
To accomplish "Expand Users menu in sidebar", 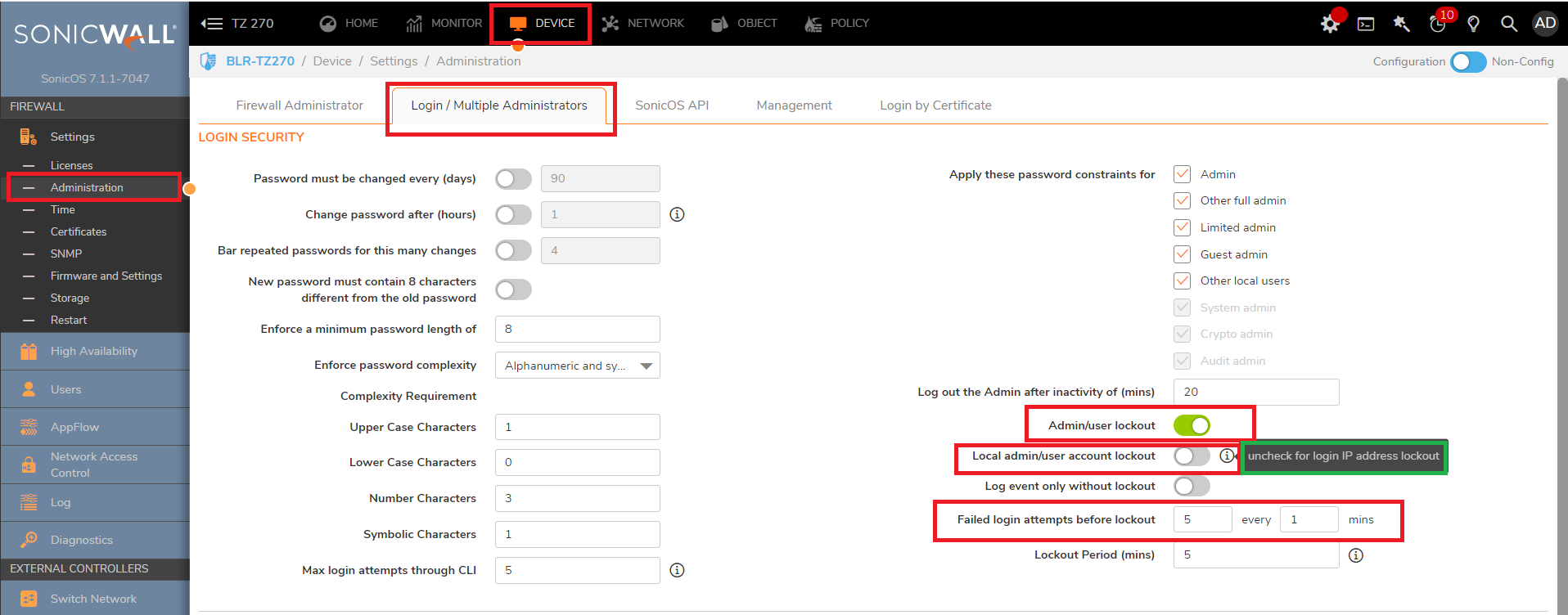I will [95, 389].
